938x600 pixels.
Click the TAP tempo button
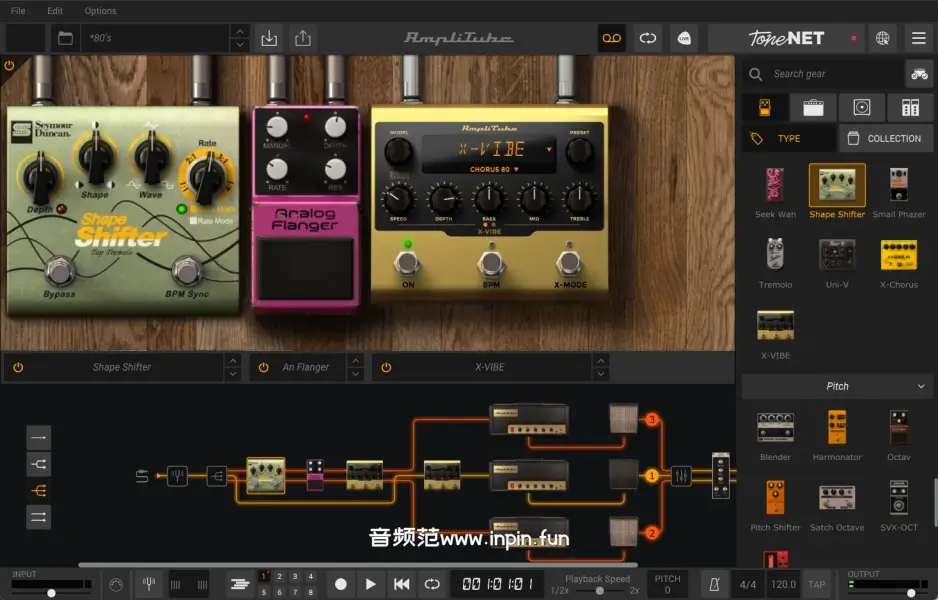click(x=817, y=584)
